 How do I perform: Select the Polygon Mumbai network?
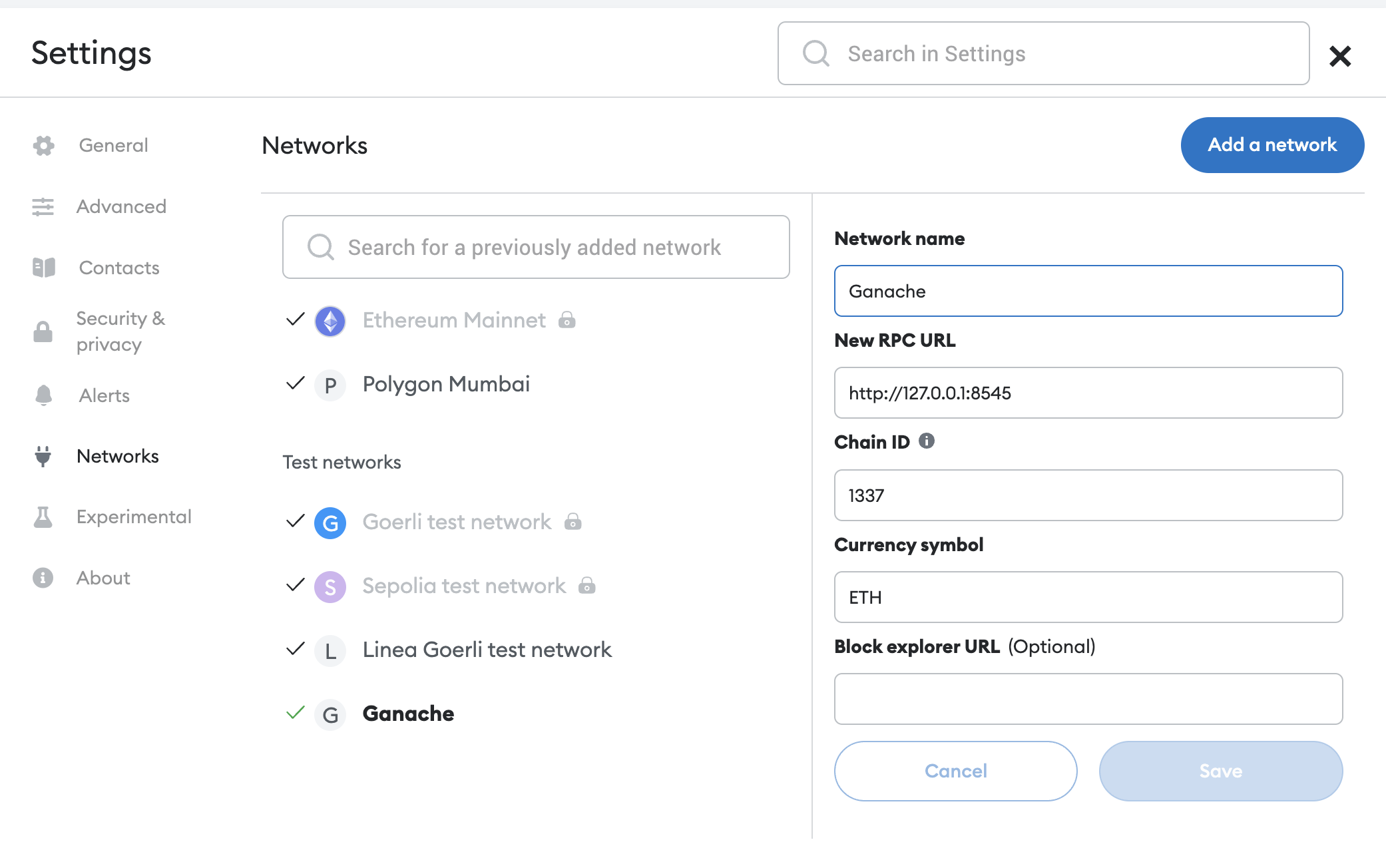446,384
